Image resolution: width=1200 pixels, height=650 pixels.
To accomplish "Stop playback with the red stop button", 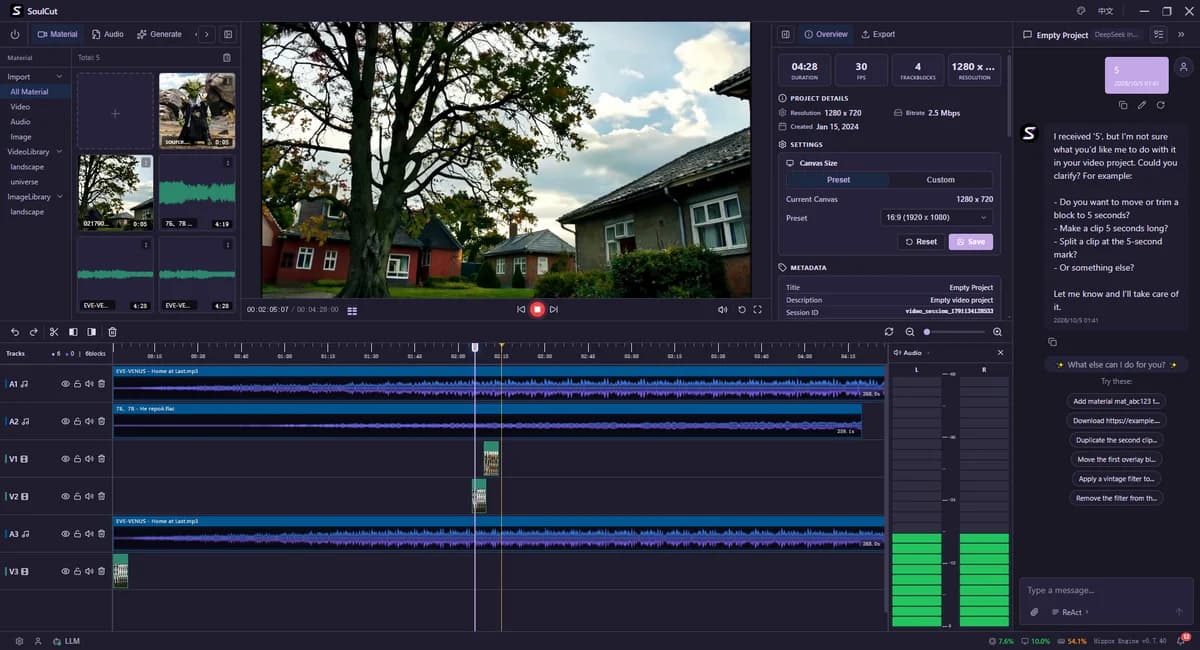I will 537,310.
